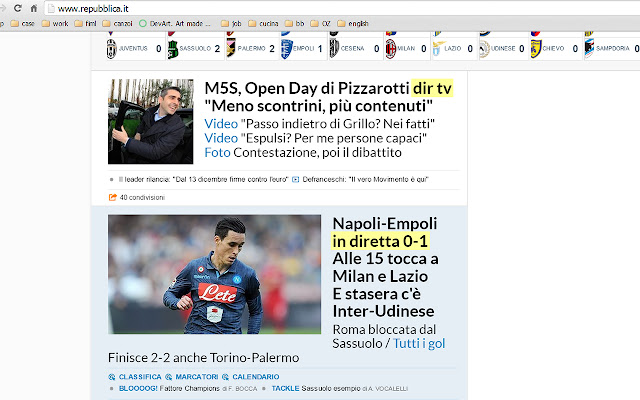Click the Cesena team crest
640x400 pixels.
[x=334, y=49]
